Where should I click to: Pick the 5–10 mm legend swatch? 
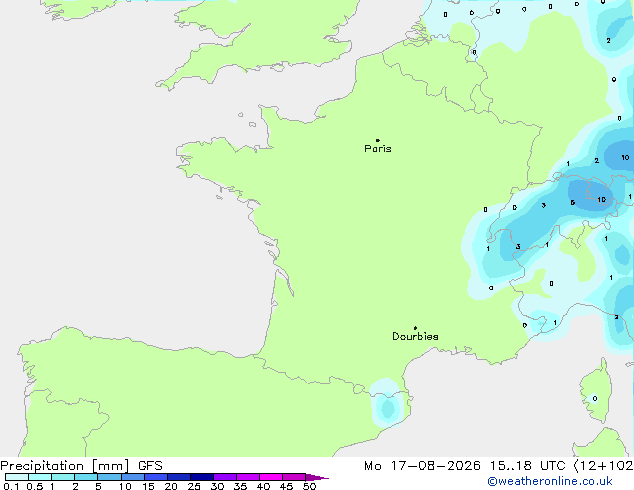[x=109, y=477]
